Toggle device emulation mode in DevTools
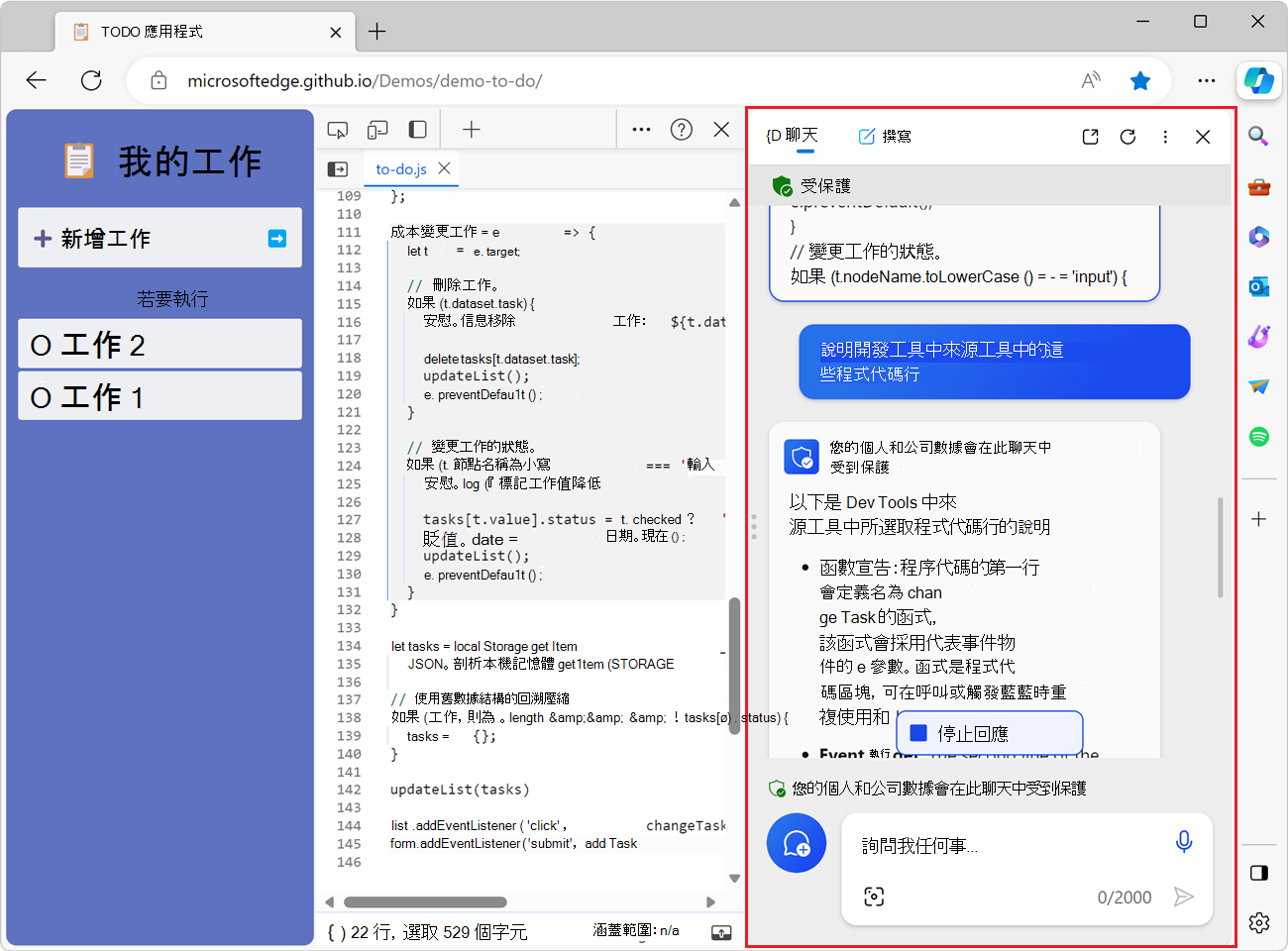 pyautogui.click(x=377, y=129)
